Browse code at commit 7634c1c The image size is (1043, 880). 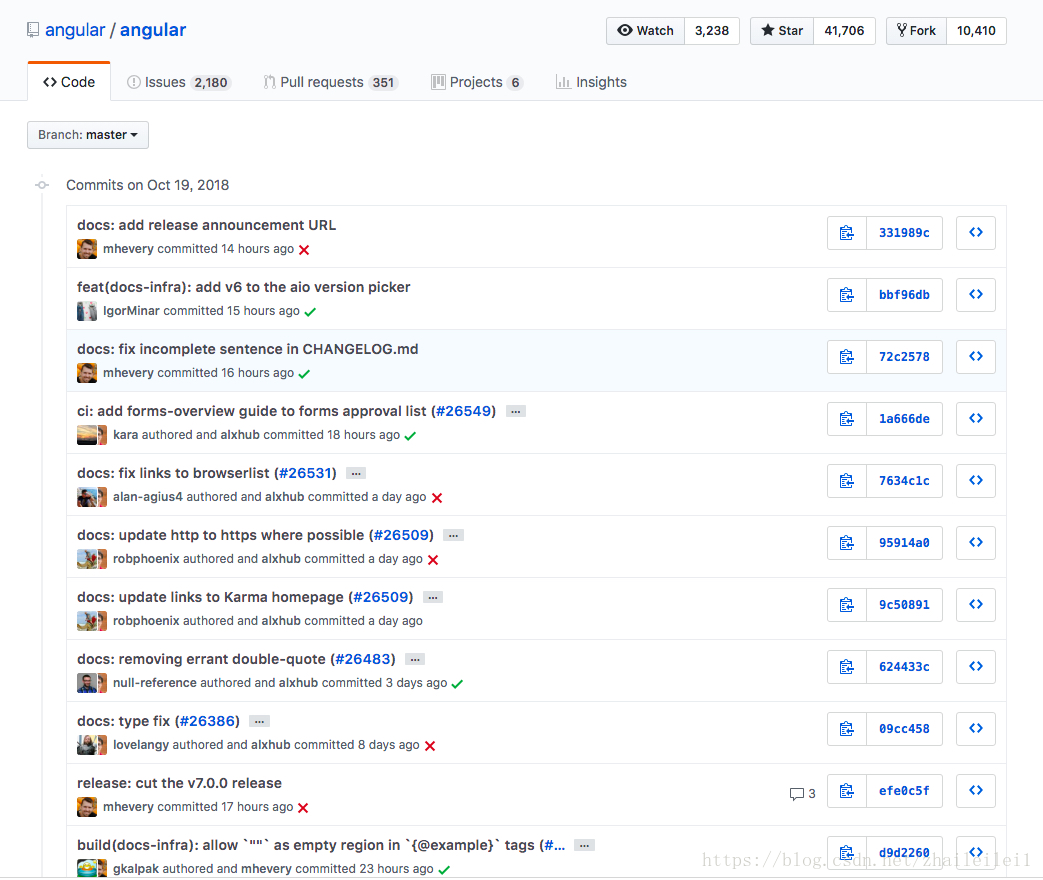point(976,481)
